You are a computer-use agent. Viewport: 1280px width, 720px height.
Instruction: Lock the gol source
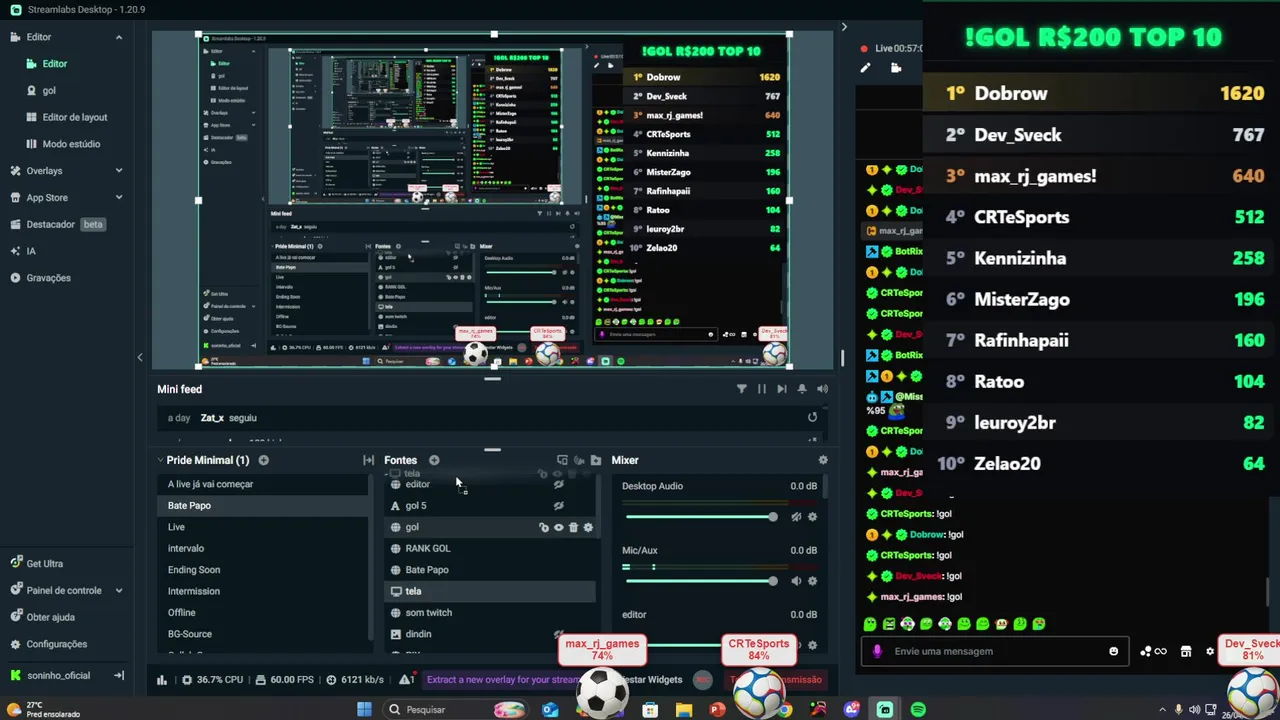[544, 527]
